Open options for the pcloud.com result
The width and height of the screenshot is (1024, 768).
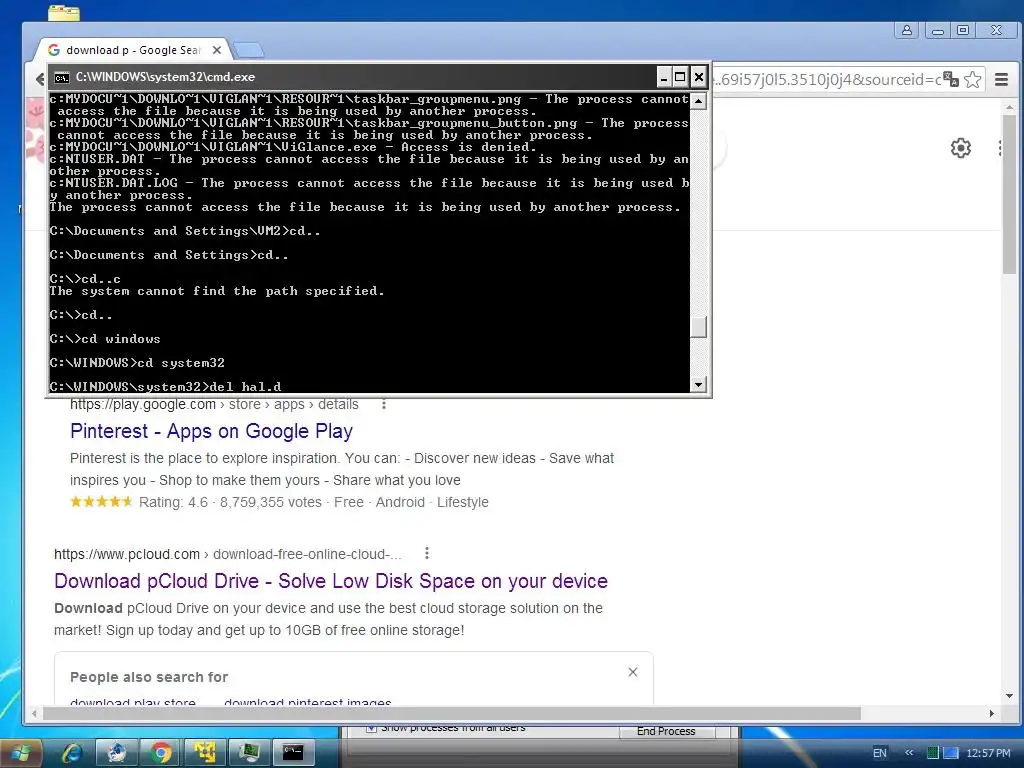point(427,553)
